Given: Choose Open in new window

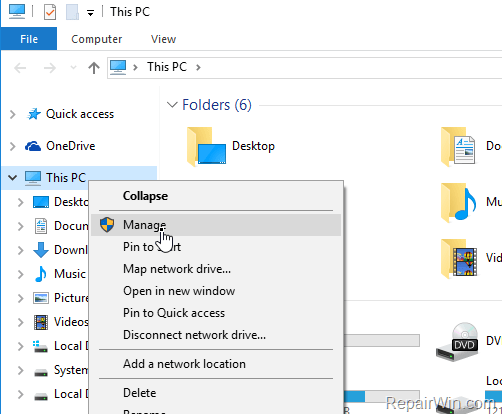Looking at the screenshot, I should coord(216,291).
